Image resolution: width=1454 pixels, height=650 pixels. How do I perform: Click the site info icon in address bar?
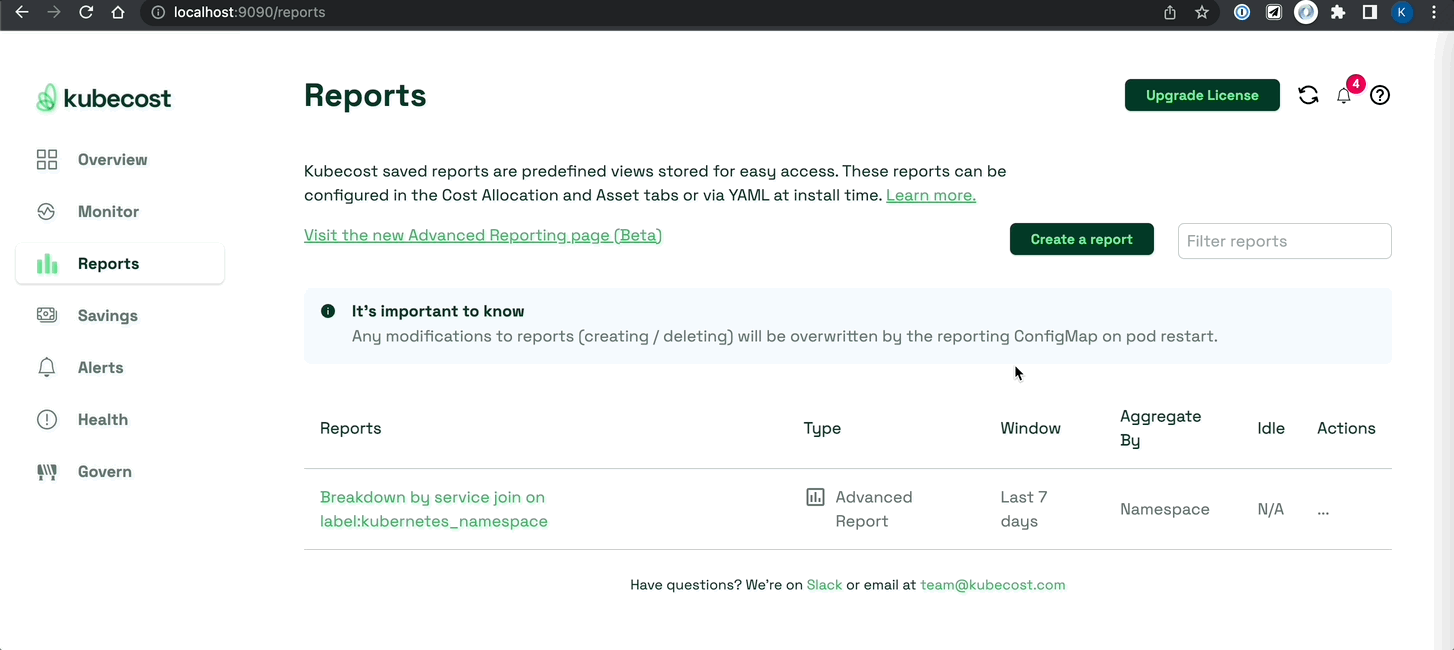click(x=158, y=12)
